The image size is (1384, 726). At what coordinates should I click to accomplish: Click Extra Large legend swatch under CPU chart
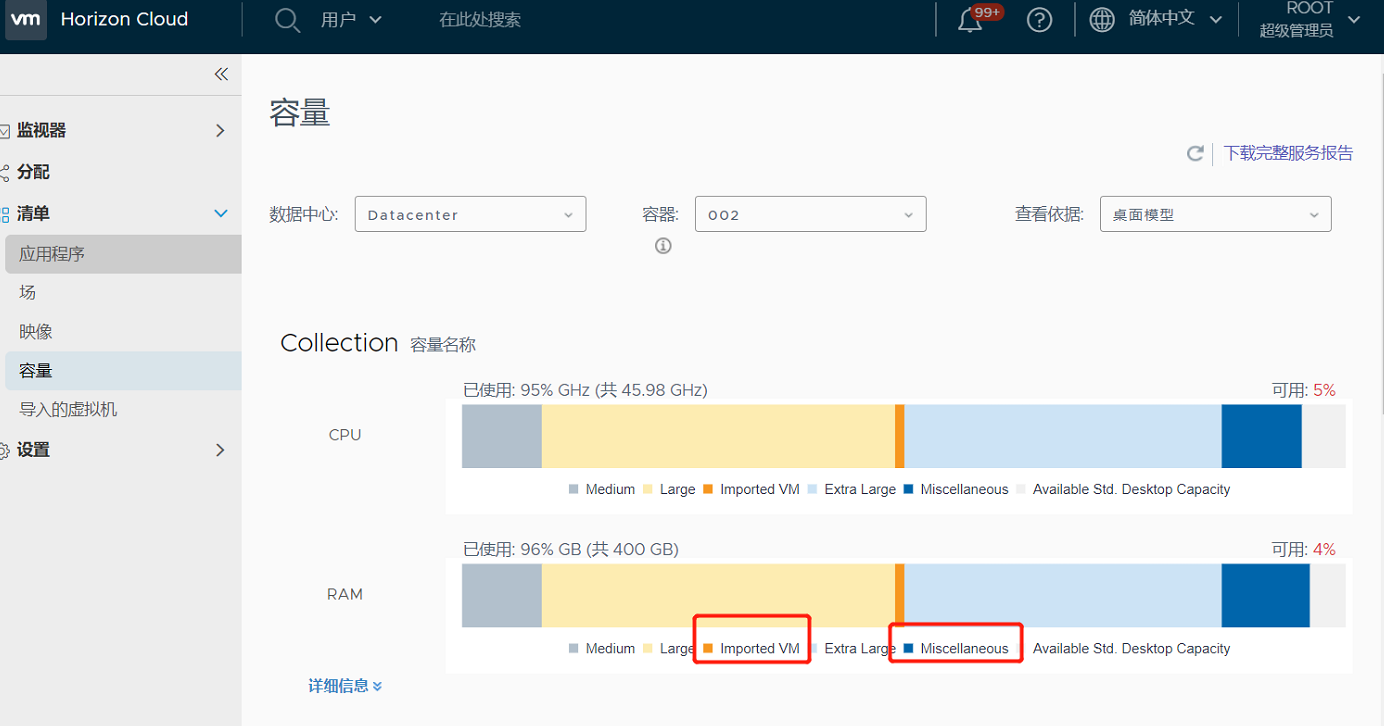point(813,489)
